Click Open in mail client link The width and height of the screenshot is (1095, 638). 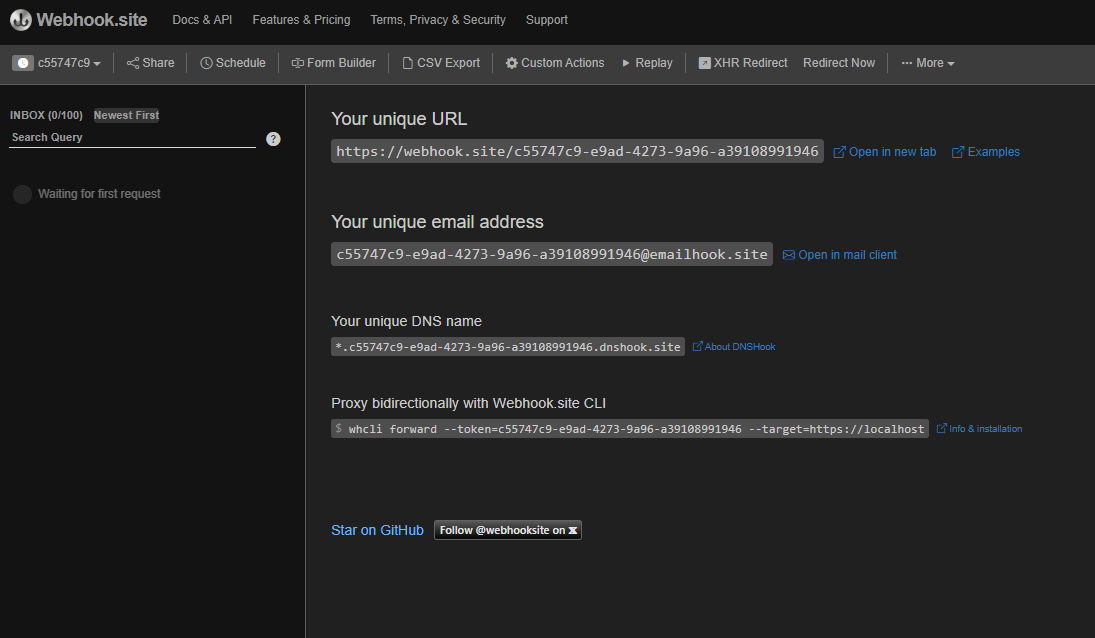[839, 255]
